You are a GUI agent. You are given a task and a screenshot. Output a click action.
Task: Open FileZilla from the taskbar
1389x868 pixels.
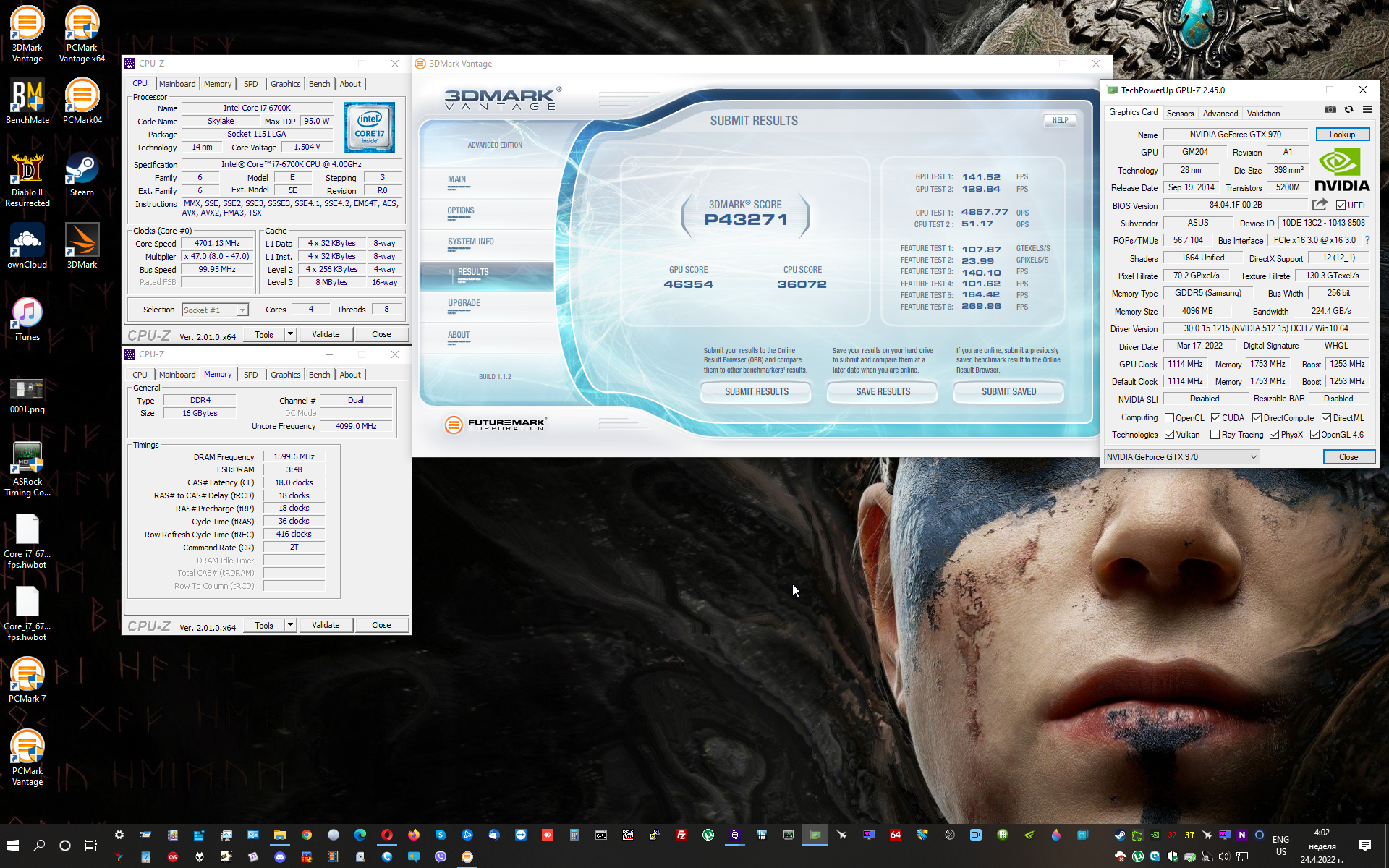point(681,835)
